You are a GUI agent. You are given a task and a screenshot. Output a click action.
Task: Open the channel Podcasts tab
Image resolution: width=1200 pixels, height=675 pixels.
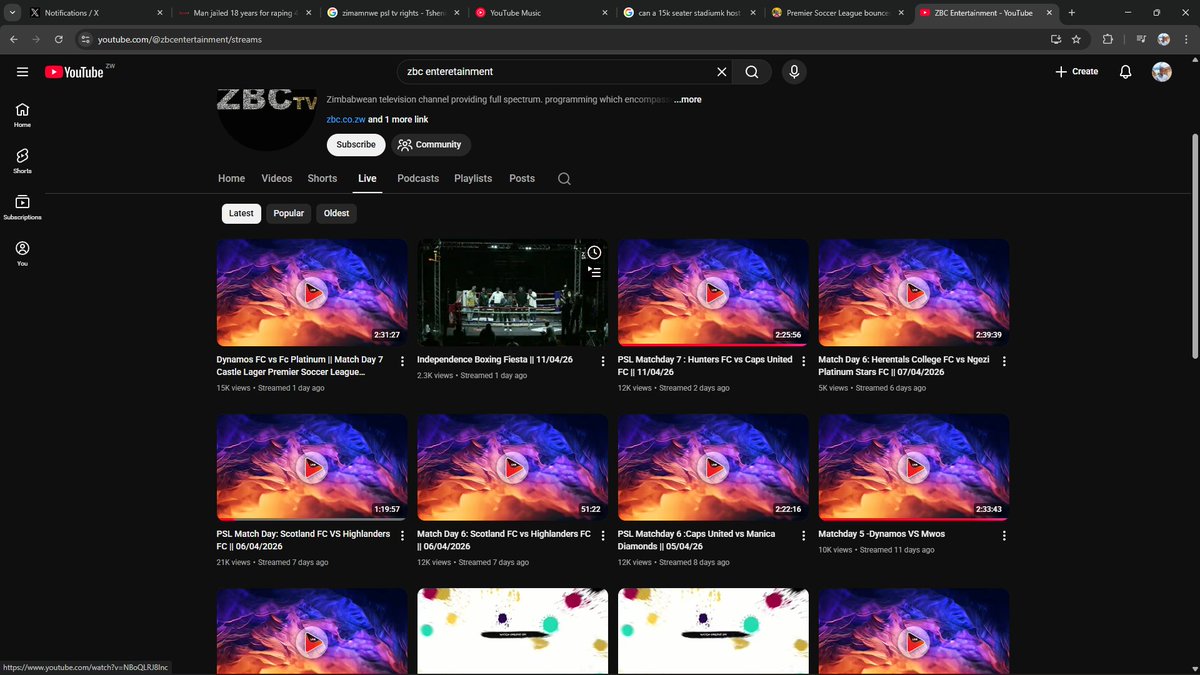(x=418, y=178)
